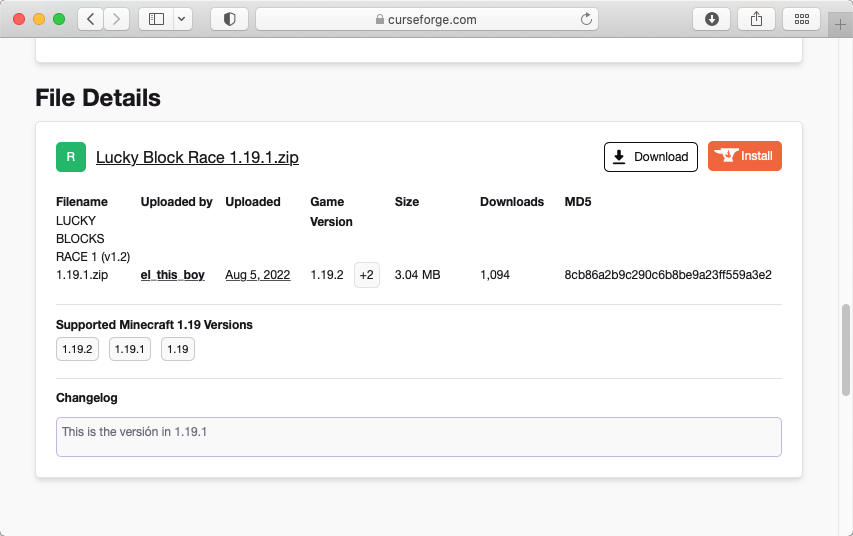853x536 pixels.
Task: Click the 1.19.2 game version value
Action: coord(326,275)
